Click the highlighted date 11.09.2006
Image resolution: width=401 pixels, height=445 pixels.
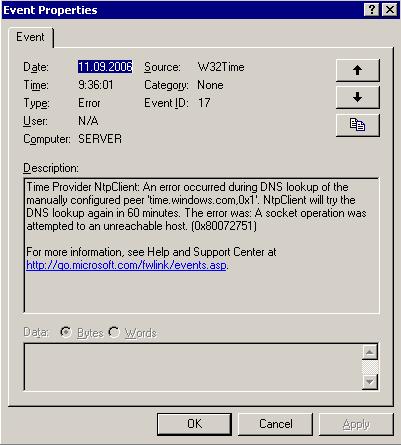pyautogui.click(x=105, y=67)
